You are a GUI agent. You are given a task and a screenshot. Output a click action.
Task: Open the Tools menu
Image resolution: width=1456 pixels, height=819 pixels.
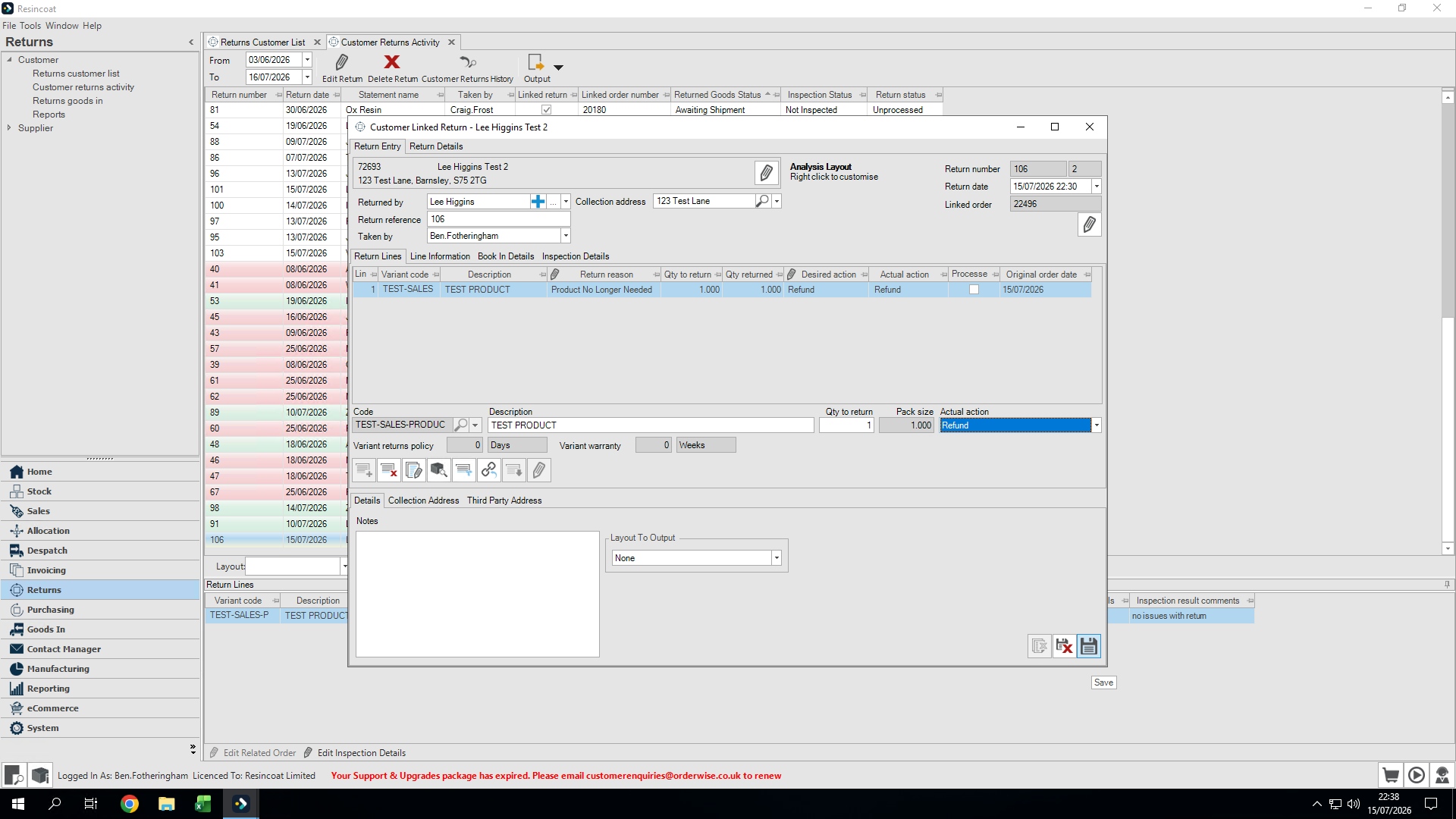click(30, 26)
